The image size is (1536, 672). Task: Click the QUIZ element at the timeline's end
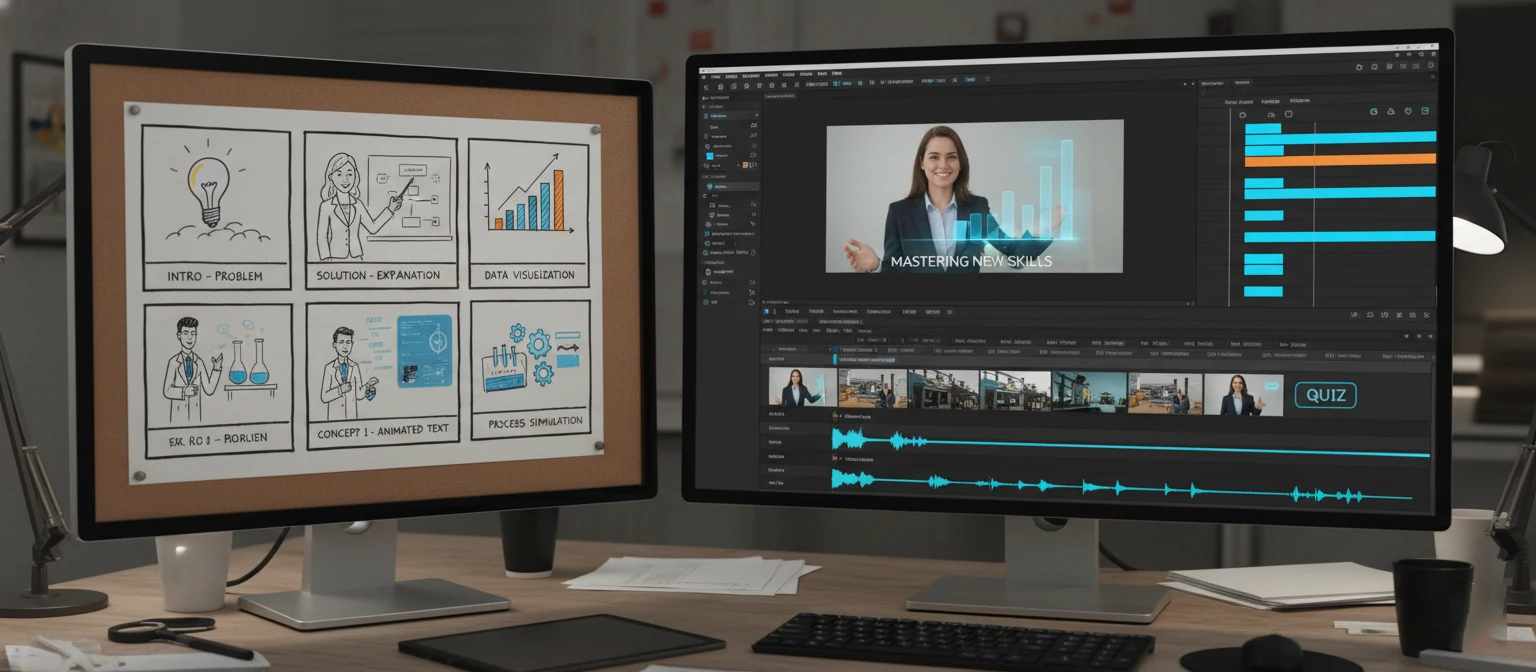[1325, 395]
